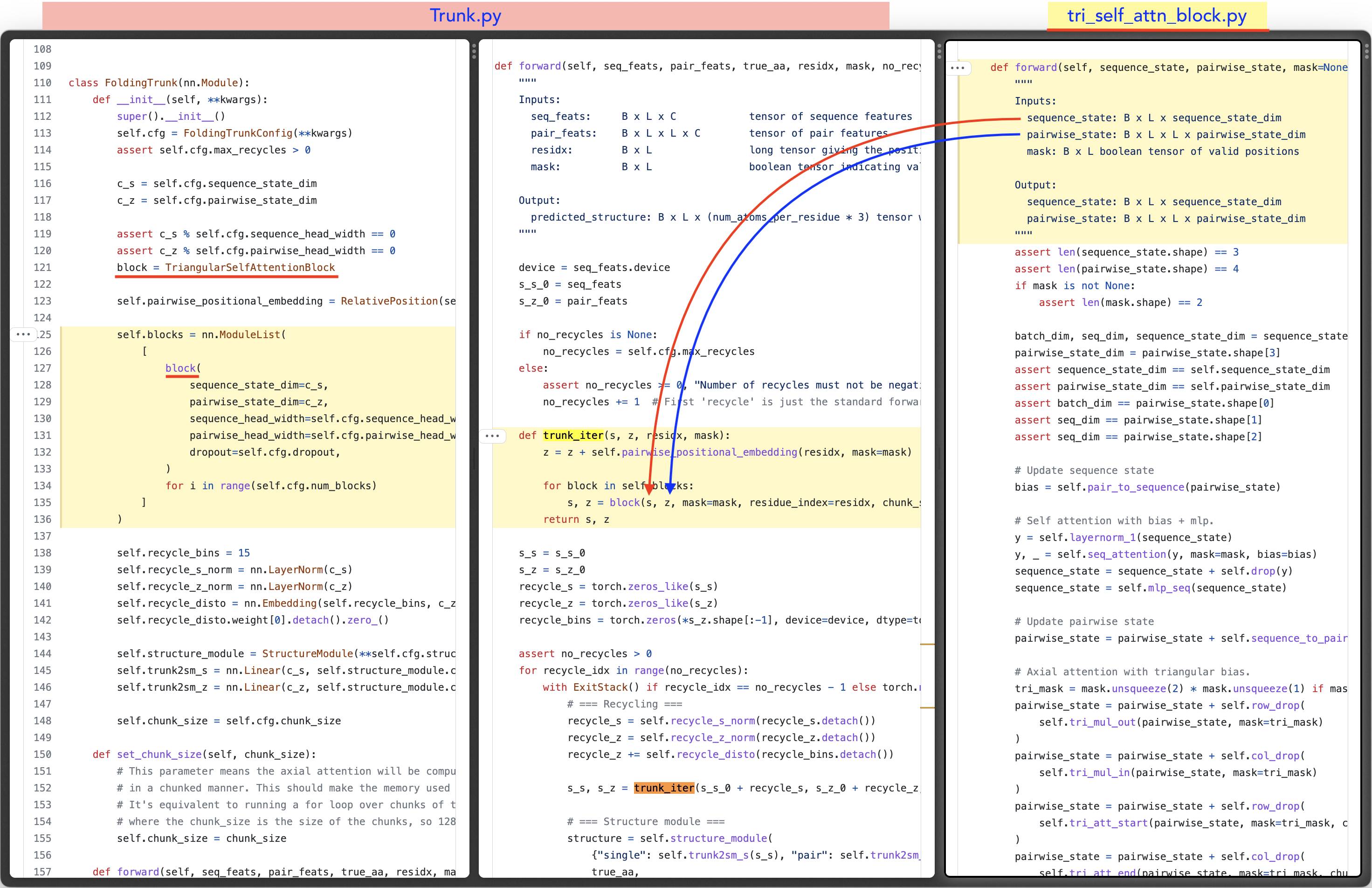Click the ellipsis button next to def trunk_iter
Screen dimensions: 1372x888
(x=492, y=436)
